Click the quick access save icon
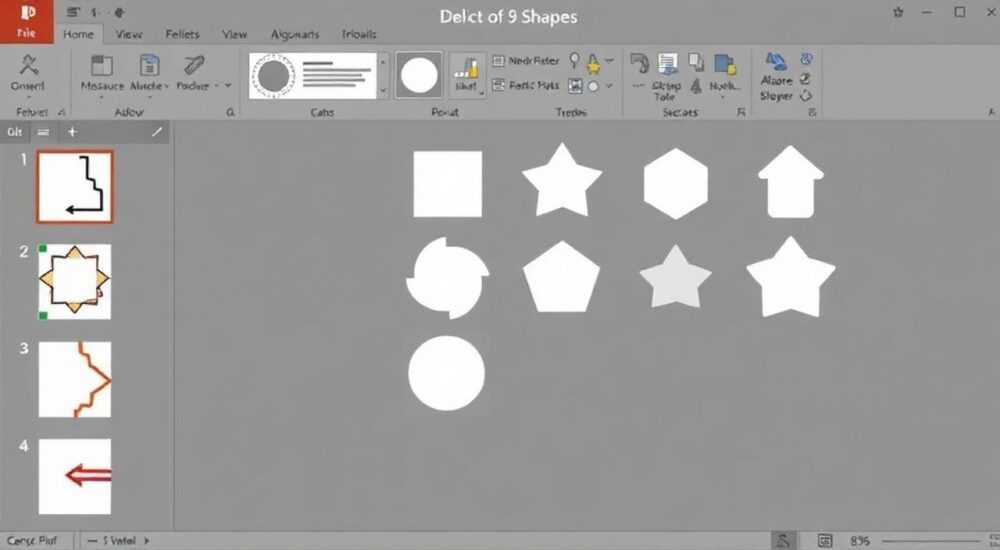This screenshot has width=1000, height=550. [x=74, y=12]
